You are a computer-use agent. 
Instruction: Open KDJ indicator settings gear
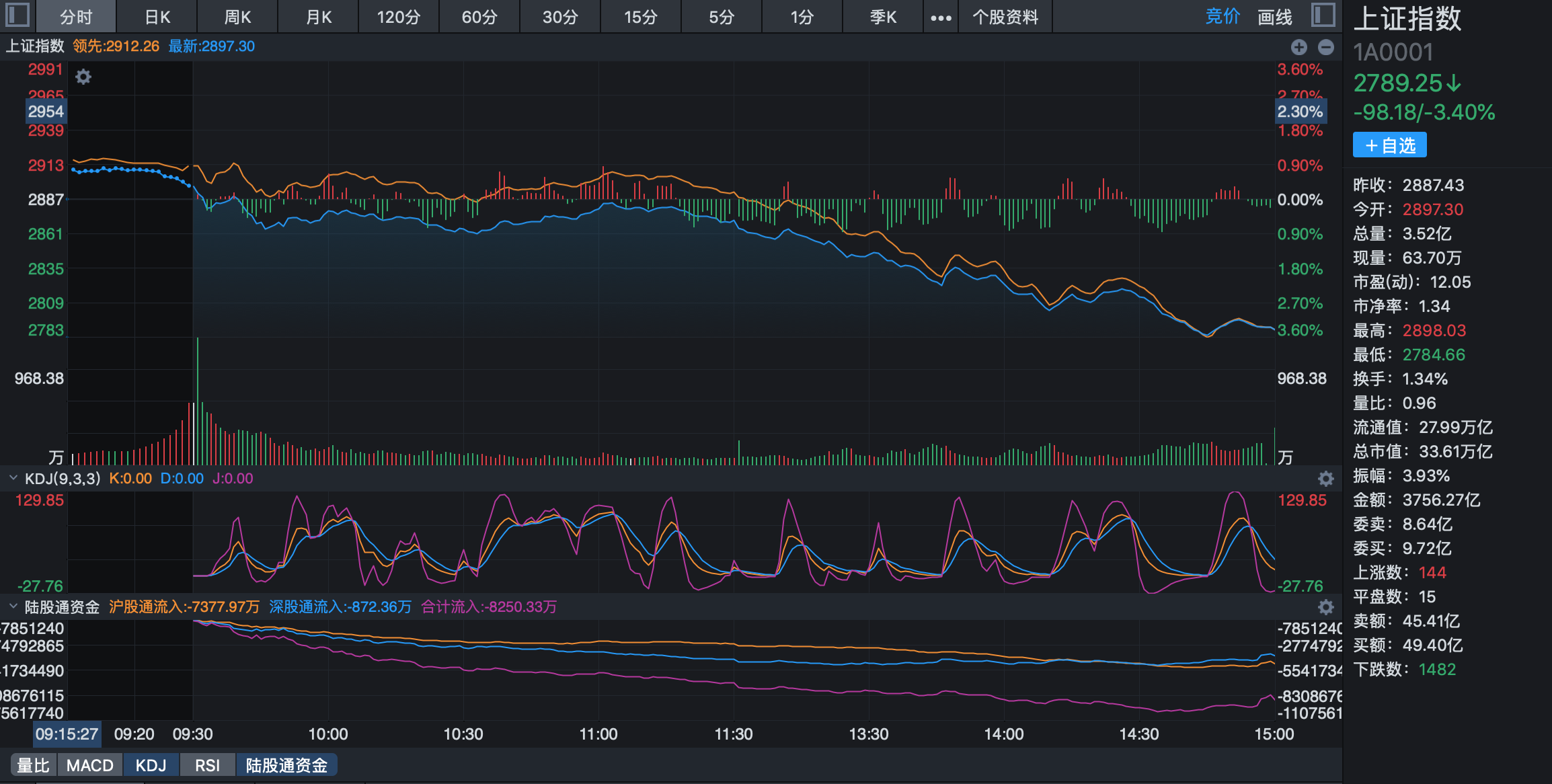click(1325, 479)
